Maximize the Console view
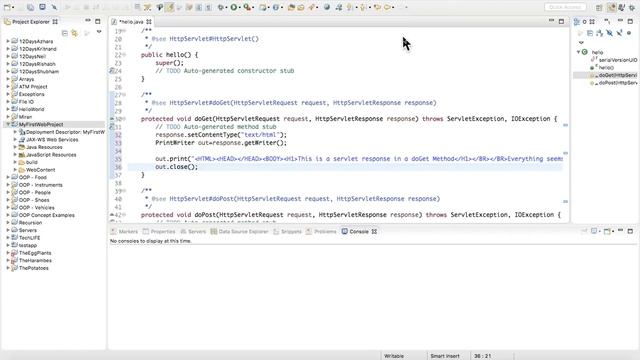The width and height of the screenshot is (640, 360). pos(630,231)
